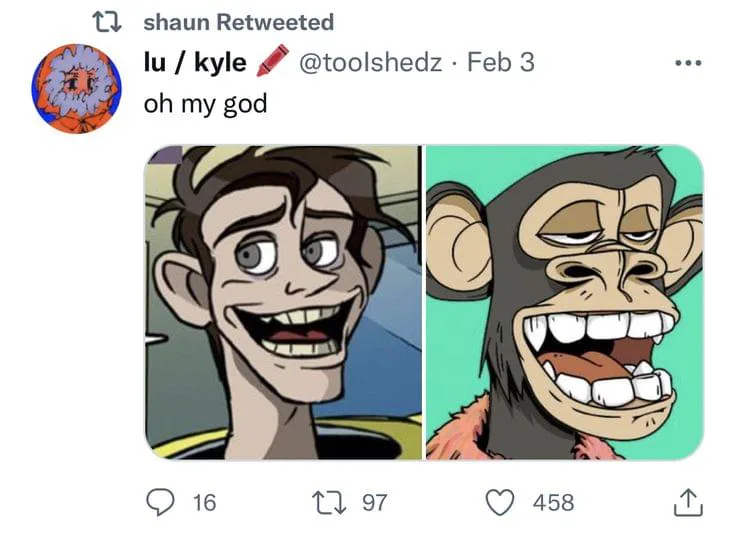Click the dot separator before 'Feb 3'
This screenshot has height=542, width=736.
click(x=455, y=63)
